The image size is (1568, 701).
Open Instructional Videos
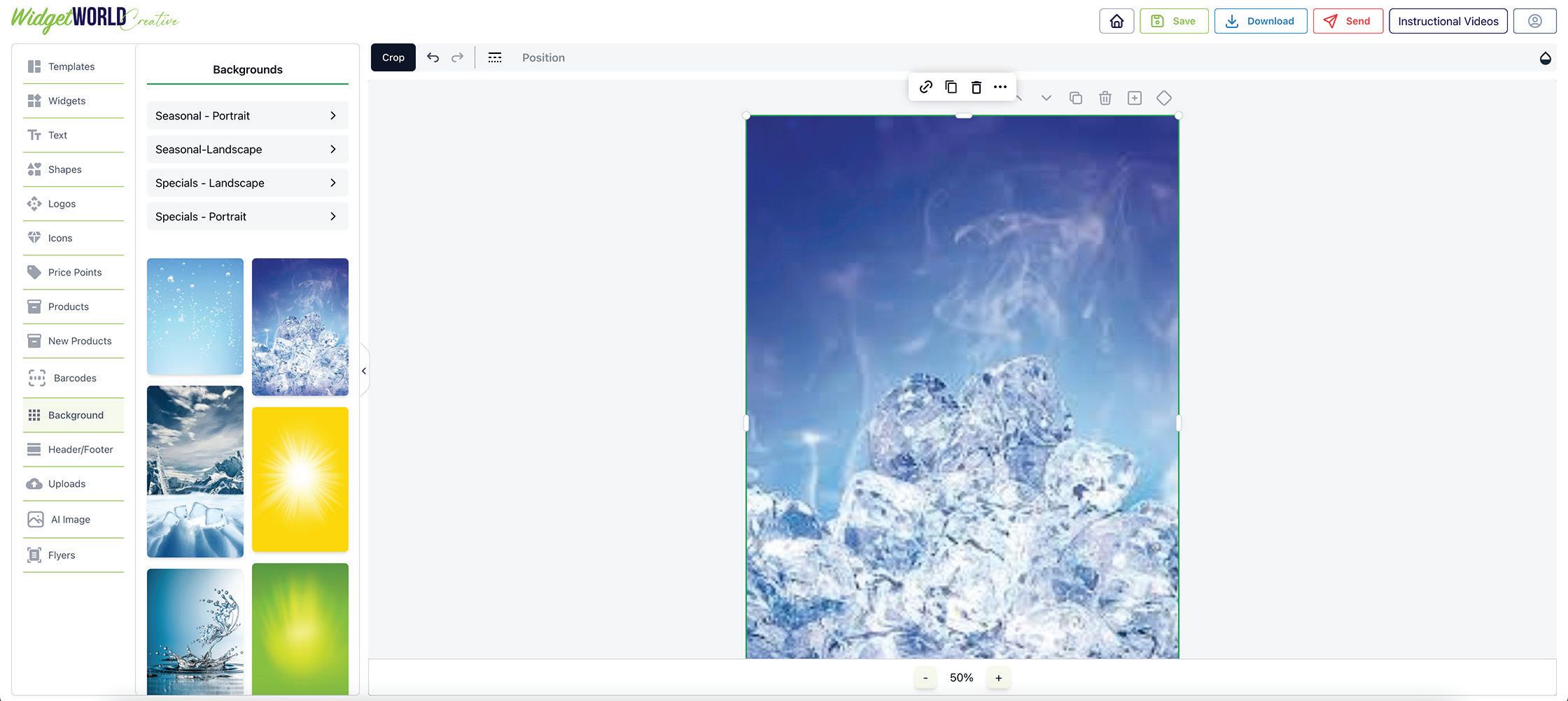tap(1448, 21)
